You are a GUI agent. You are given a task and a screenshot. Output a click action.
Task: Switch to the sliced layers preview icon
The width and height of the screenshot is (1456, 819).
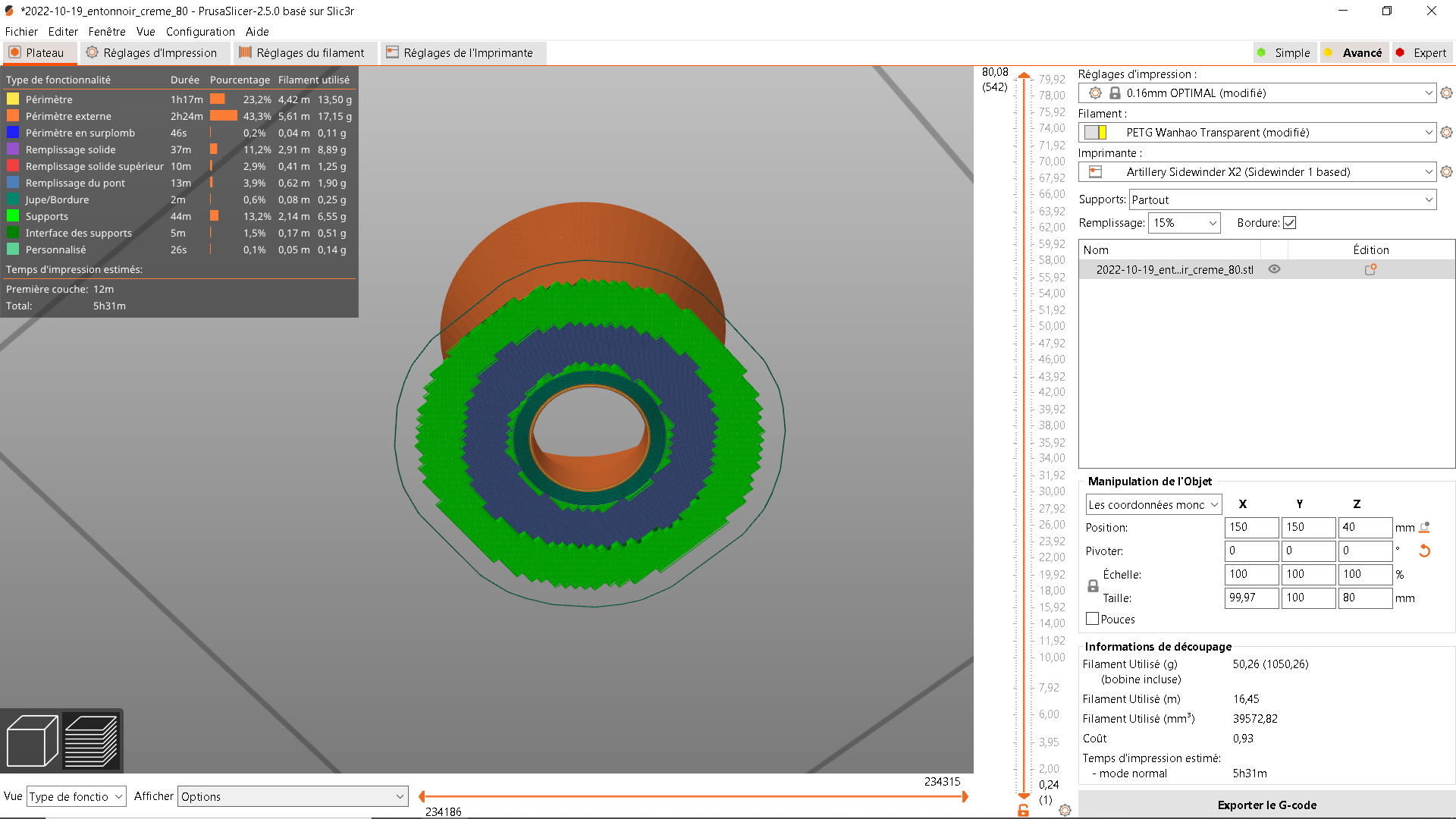point(91,740)
